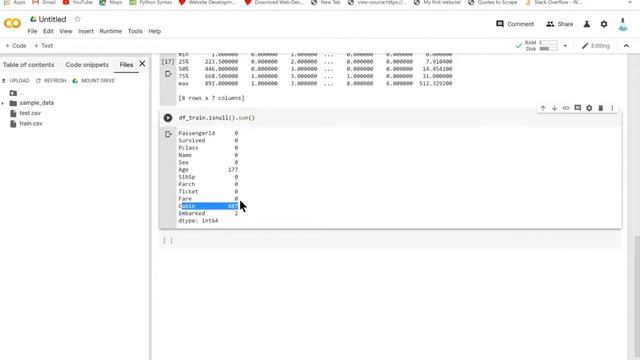Add comment to the cell
The height and width of the screenshot is (360, 640).
(578, 108)
